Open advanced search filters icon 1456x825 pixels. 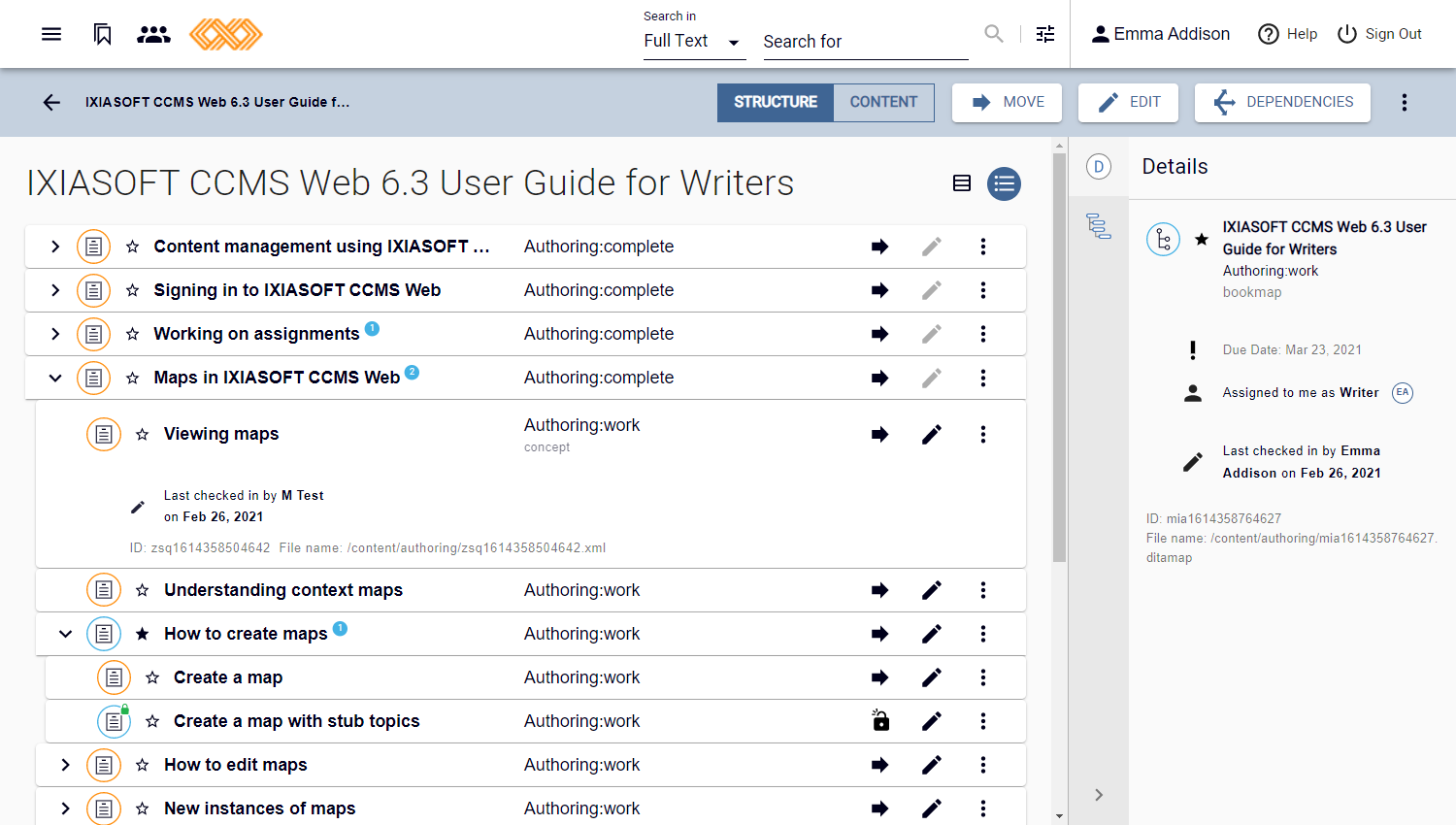(x=1045, y=34)
